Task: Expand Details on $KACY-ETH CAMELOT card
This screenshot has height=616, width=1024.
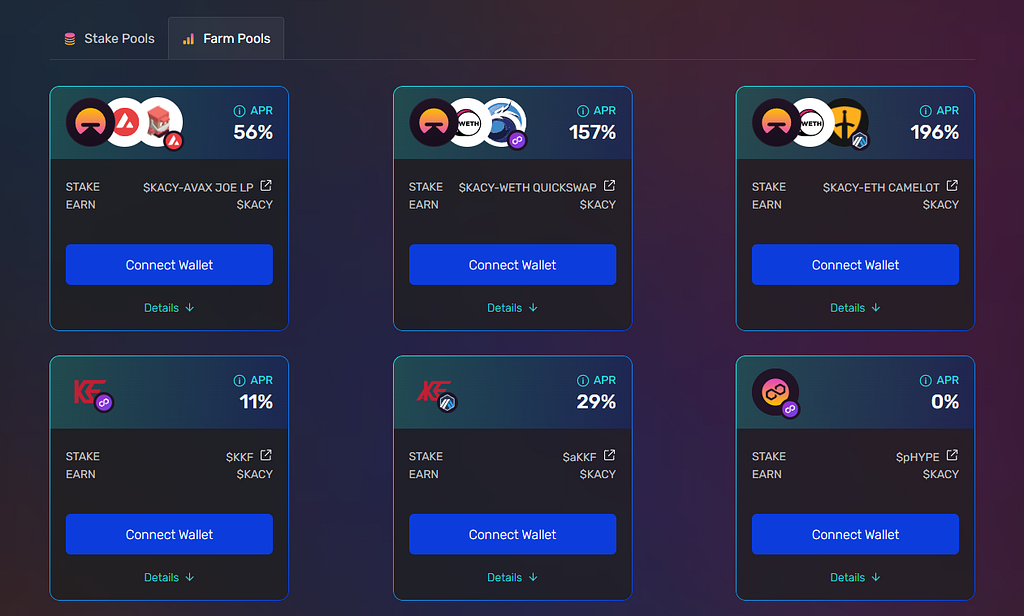Action: click(x=856, y=308)
